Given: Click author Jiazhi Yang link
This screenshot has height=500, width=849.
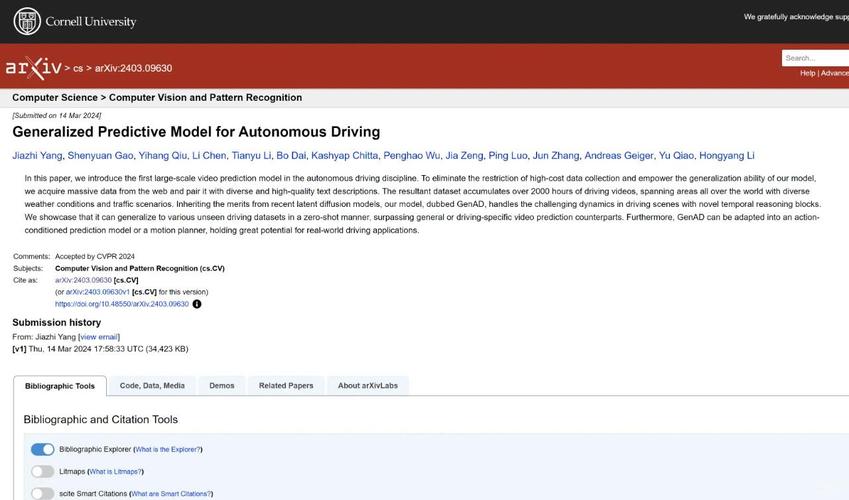Looking at the screenshot, I should pyautogui.click(x=36, y=156).
